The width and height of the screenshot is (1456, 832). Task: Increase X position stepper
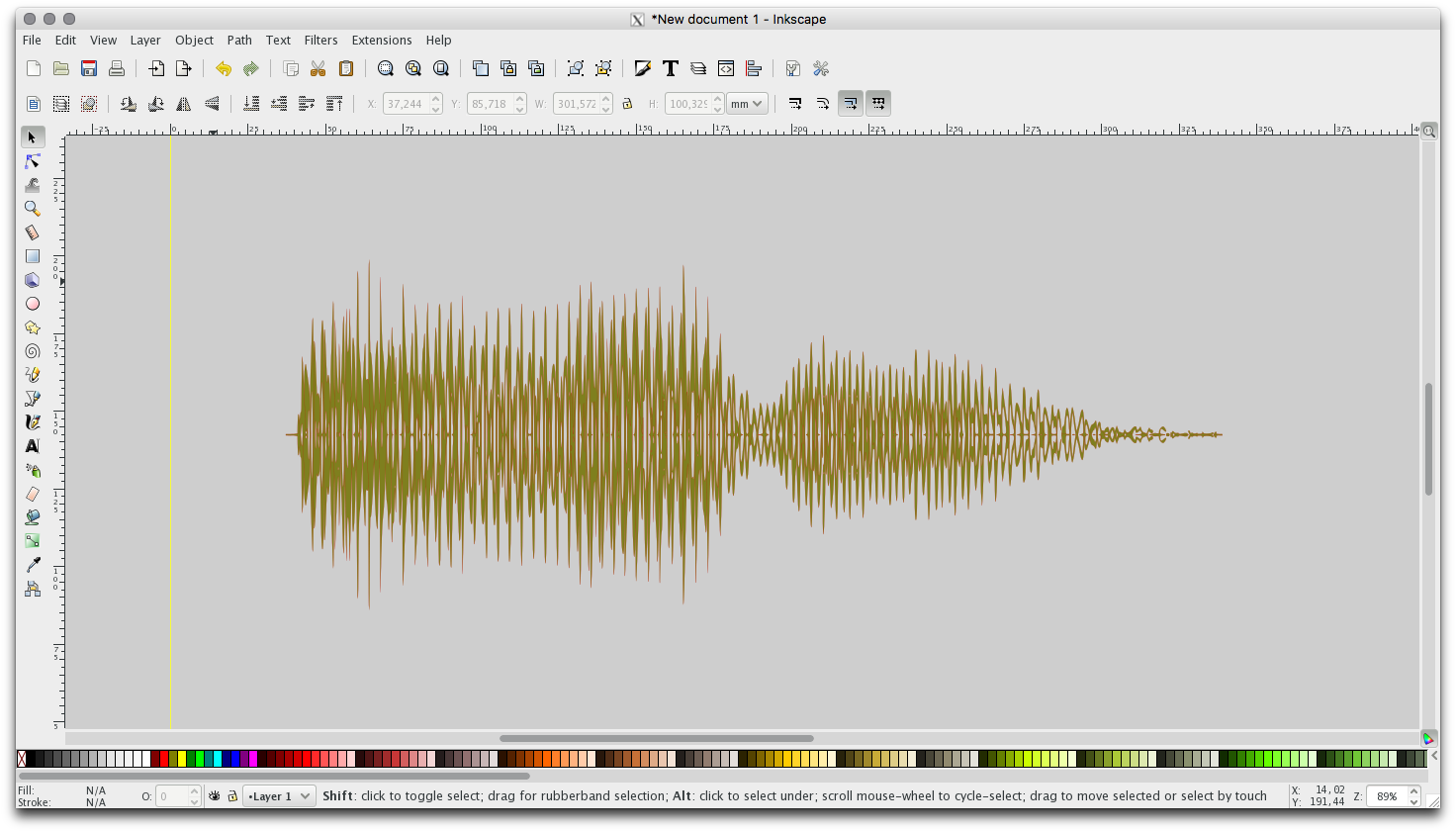tap(436, 99)
